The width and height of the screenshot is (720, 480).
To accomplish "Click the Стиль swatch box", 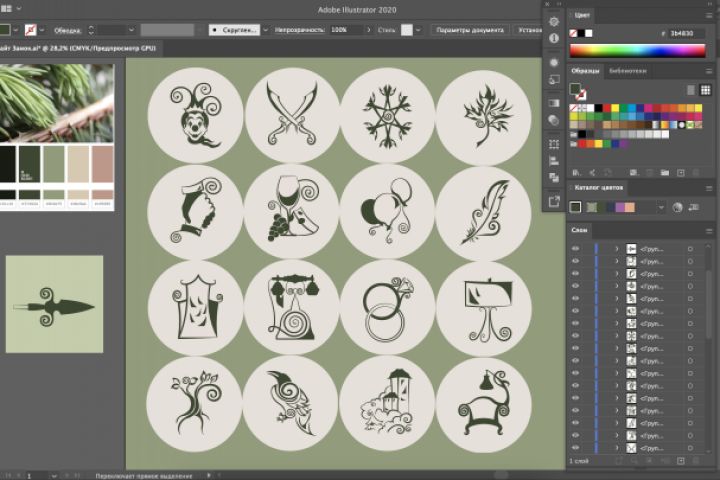I will pos(407,30).
